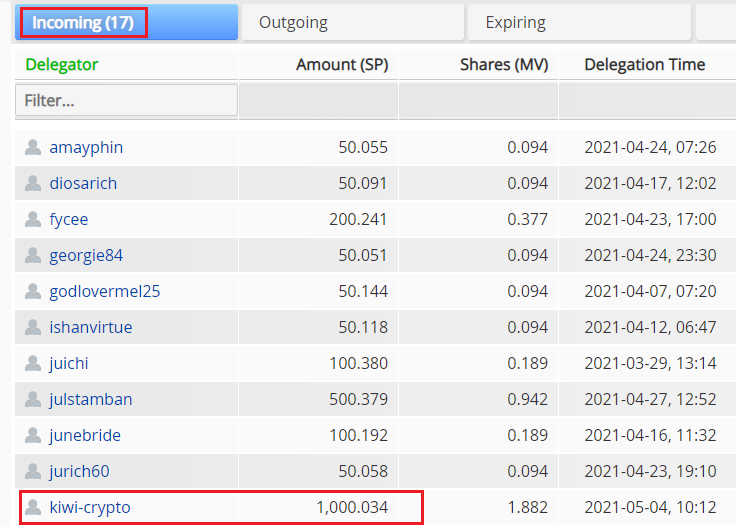Screen dimensions: 736x527
Task: Focus the Delegator Filter input field
Action: click(x=126, y=100)
